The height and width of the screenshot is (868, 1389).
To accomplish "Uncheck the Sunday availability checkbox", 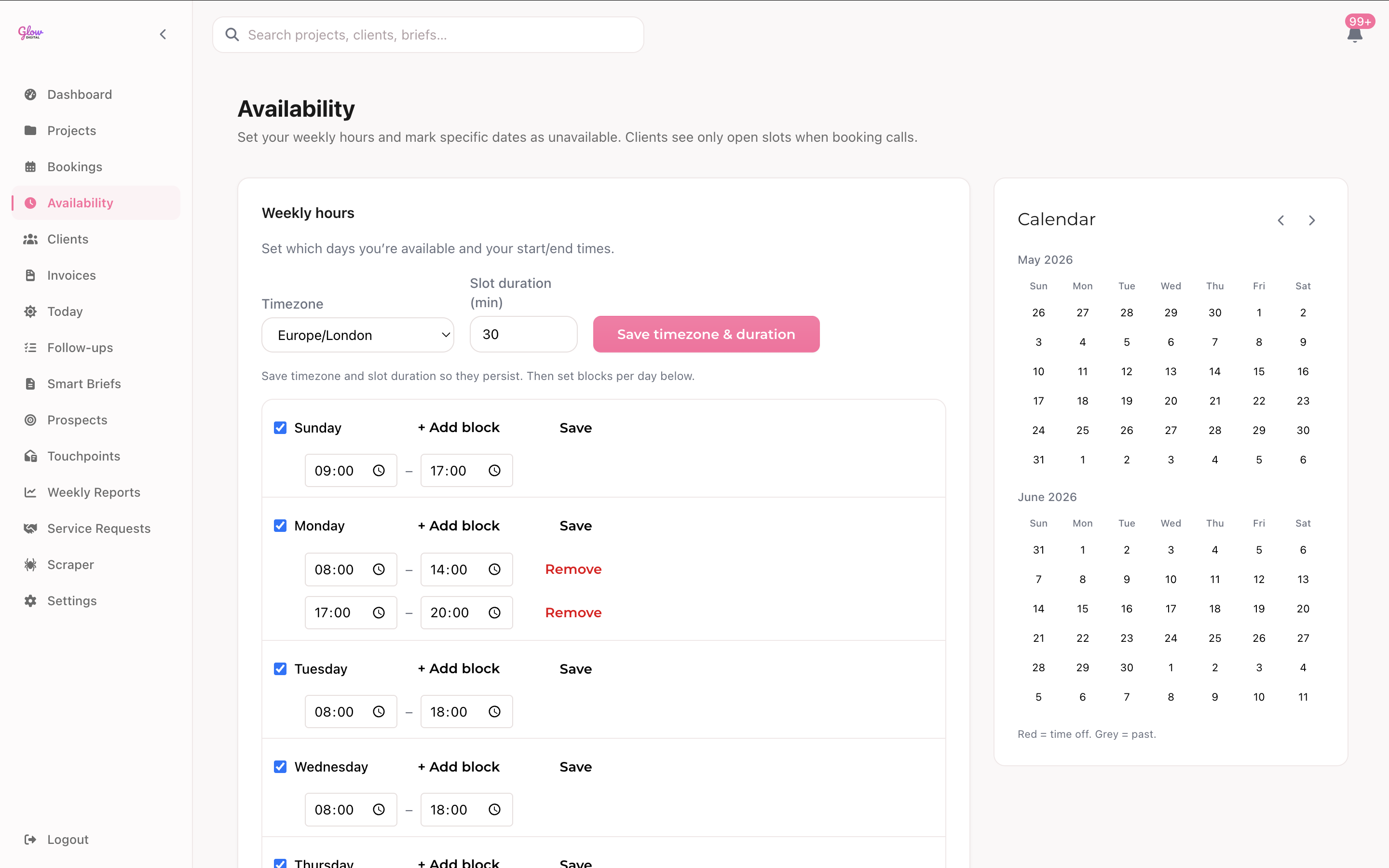I will coord(280,428).
